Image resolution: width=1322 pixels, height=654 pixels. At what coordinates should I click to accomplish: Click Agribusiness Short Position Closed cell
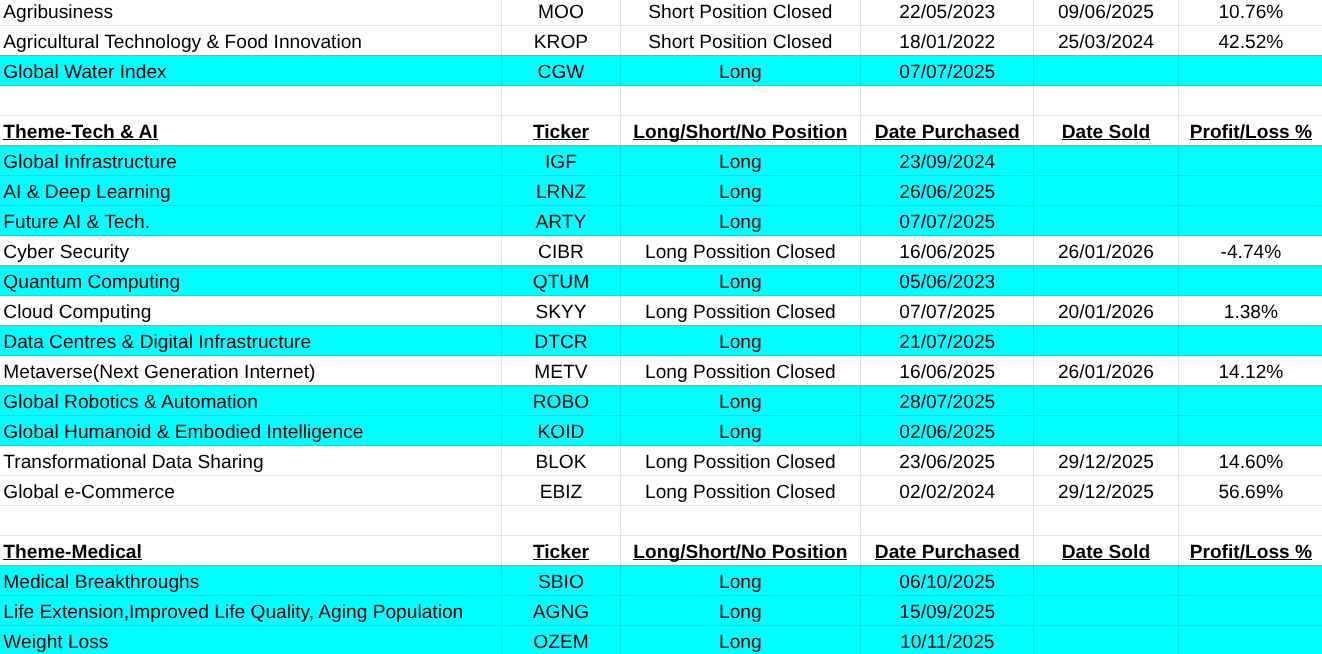pos(740,12)
